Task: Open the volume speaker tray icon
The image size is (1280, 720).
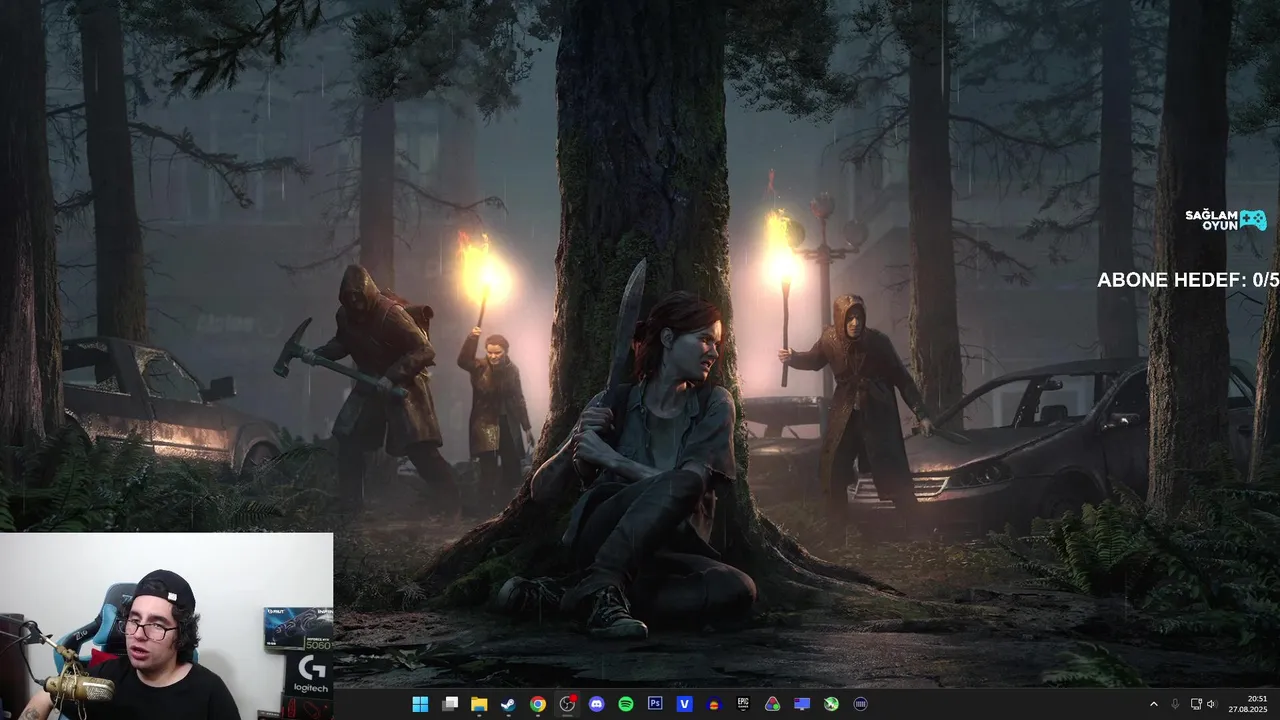Action: point(1211,704)
